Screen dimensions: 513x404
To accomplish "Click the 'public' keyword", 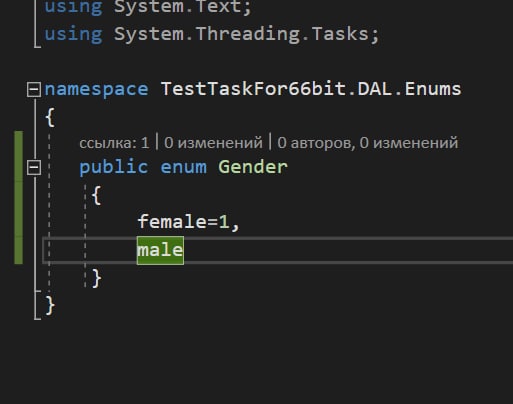I will (113, 167).
